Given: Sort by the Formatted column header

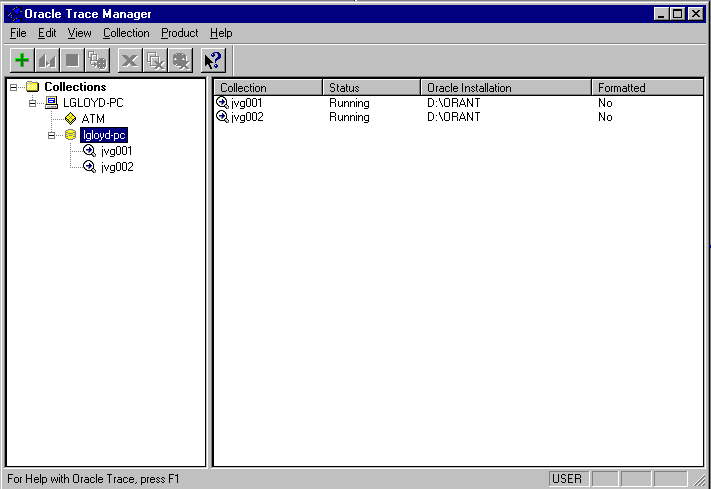Looking at the screenshot, I should pyautogui.click(x=647, y=88).
